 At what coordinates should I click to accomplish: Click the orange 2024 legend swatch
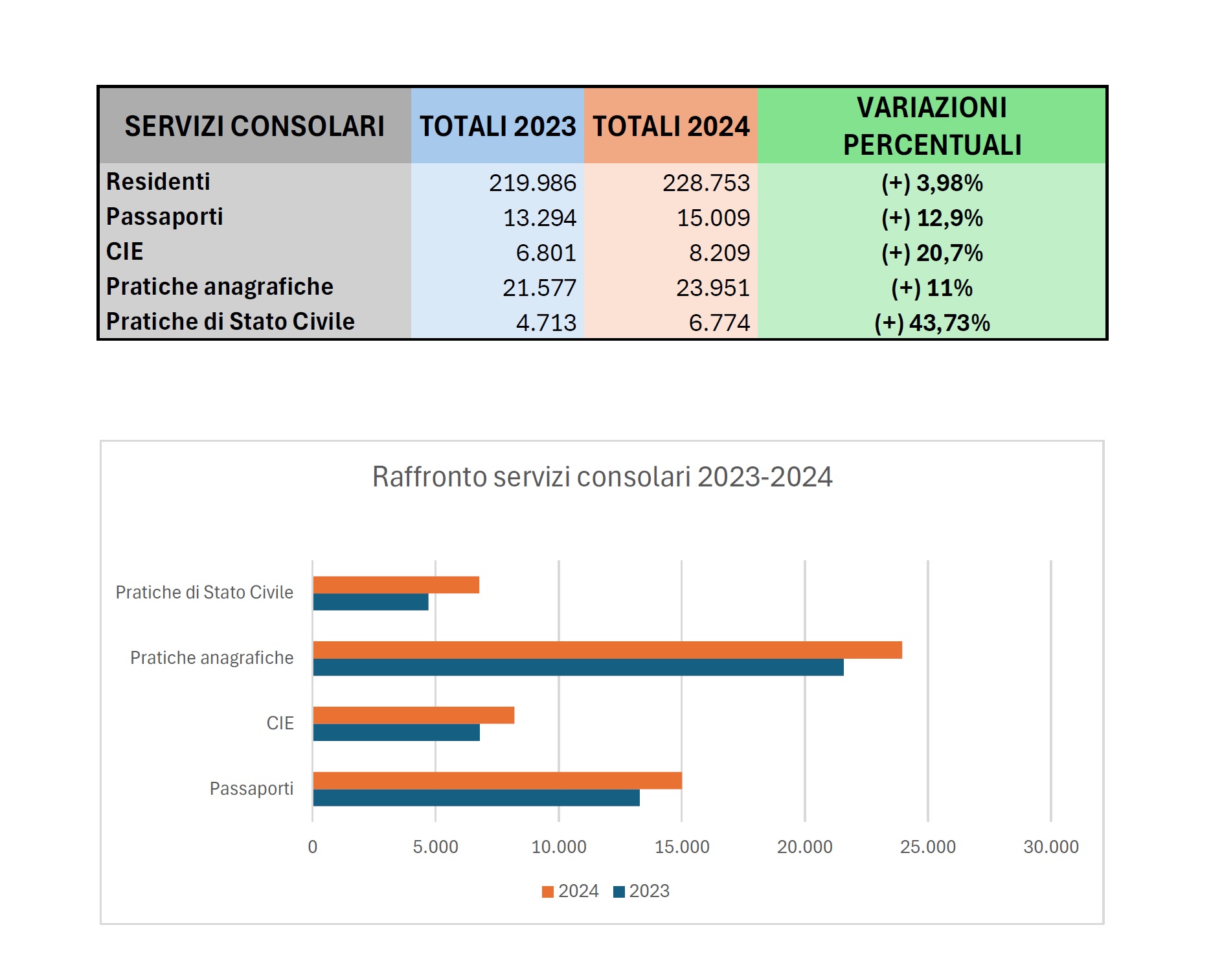tap(548, 892)
